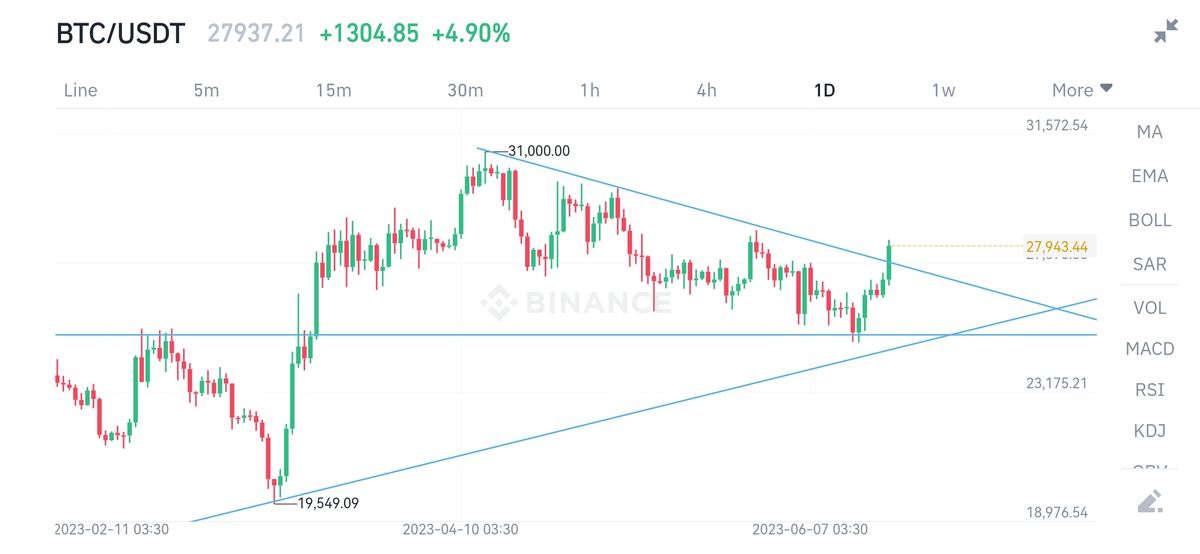
Task: Switch to the 4h timeframe
Action: tap(707, 90)
